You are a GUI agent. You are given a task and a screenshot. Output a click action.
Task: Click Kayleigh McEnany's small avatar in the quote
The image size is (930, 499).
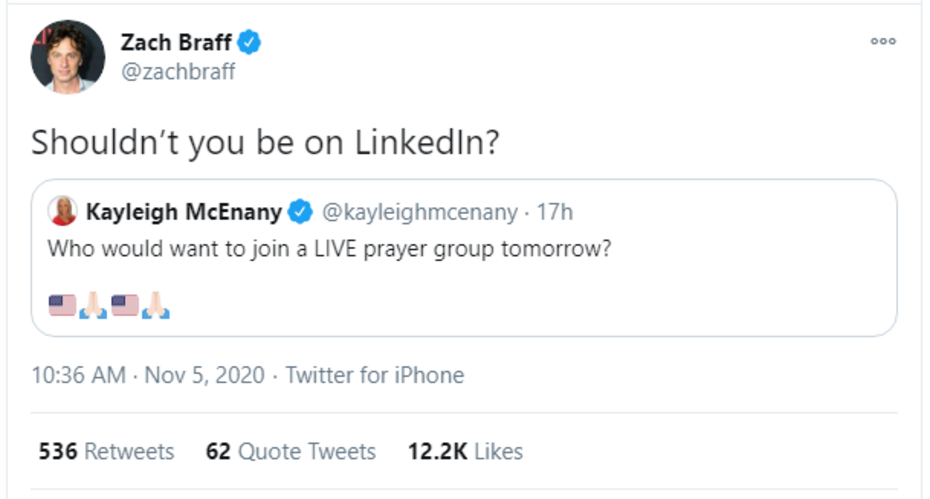[x=63, y=212]
